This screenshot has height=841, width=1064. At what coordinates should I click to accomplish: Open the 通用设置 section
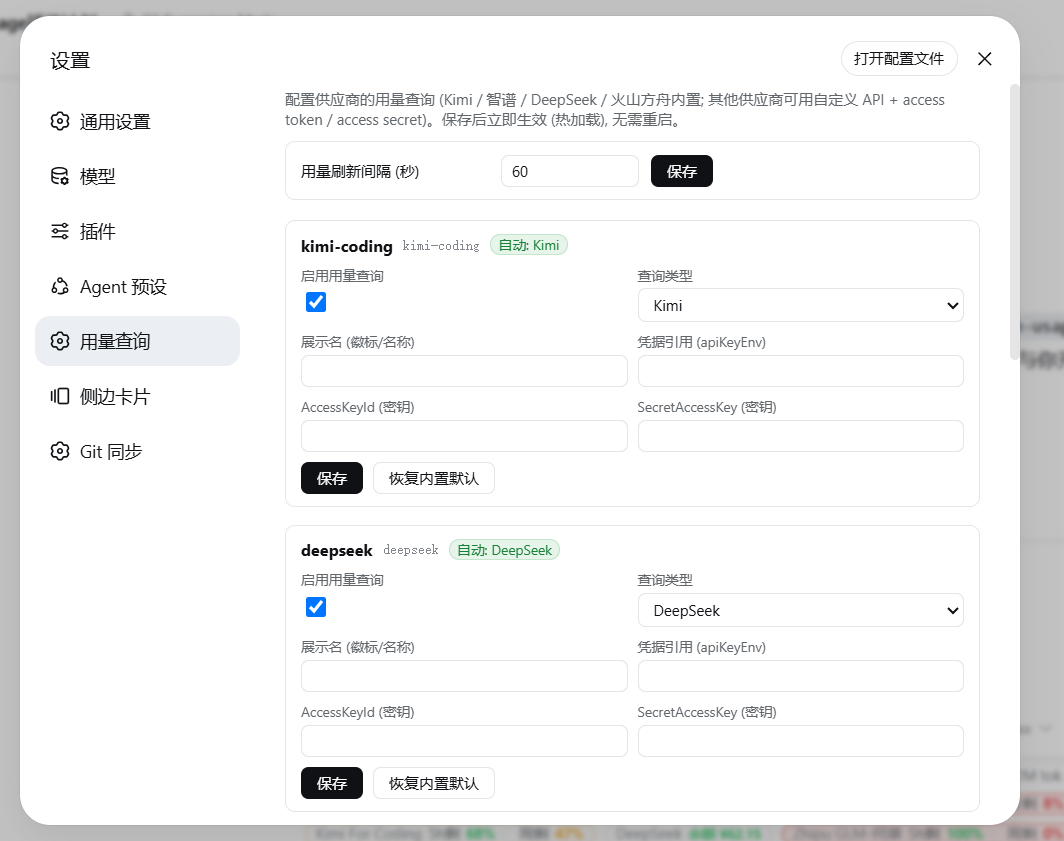point(137,122)
